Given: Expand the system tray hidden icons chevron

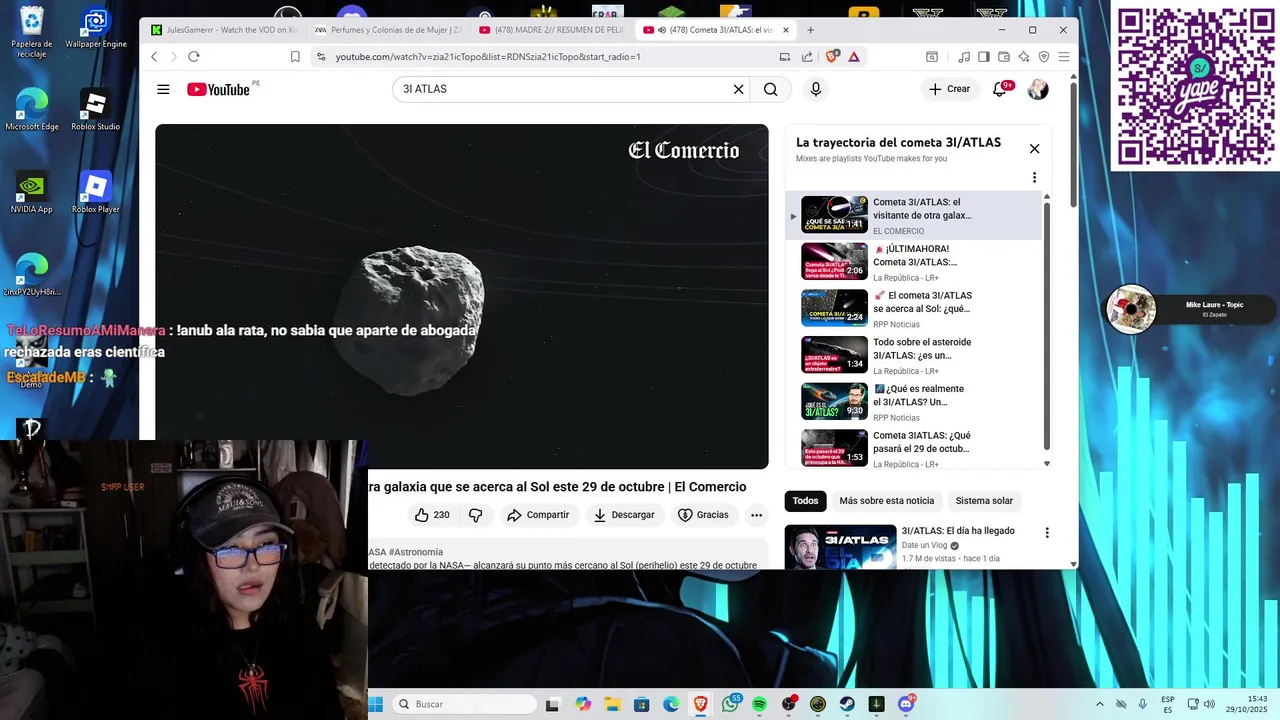Looking at the screenshot, I should coord(1100,704).
